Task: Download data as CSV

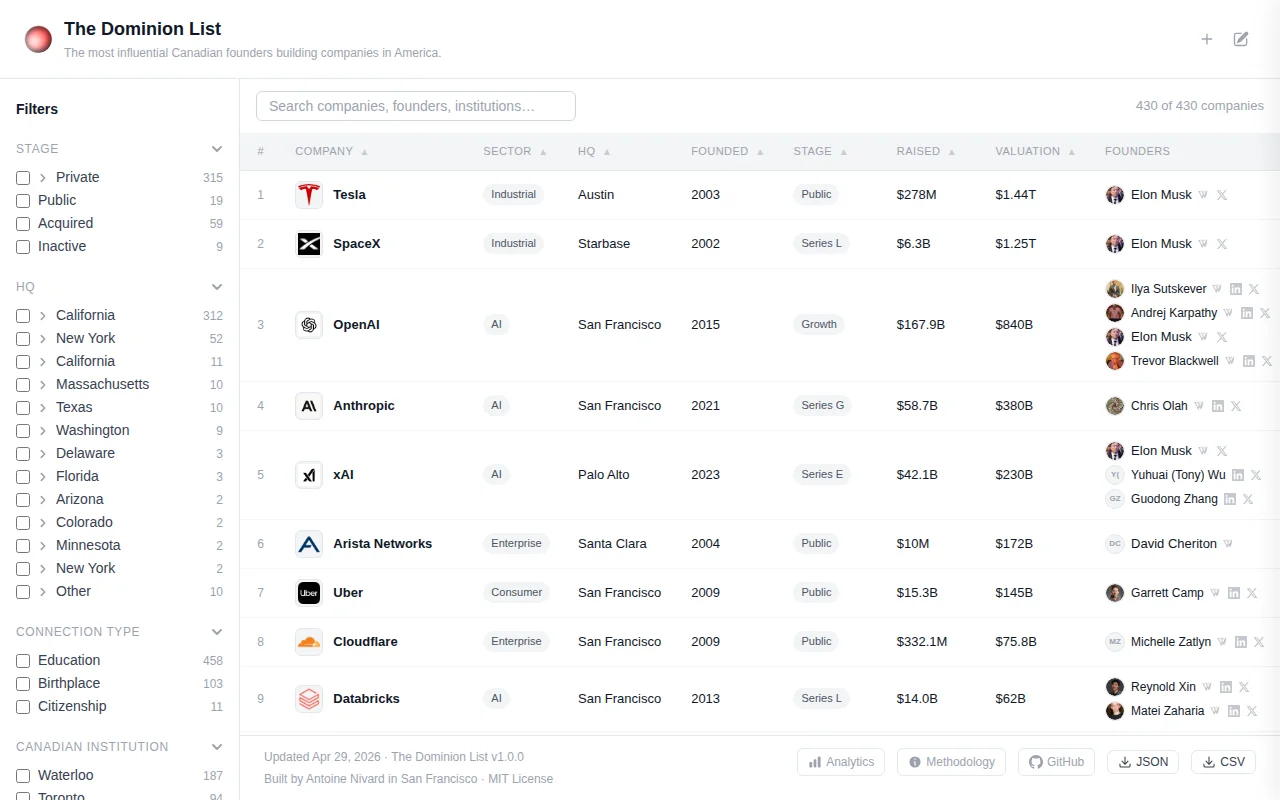Action: tap(1223, 762)
